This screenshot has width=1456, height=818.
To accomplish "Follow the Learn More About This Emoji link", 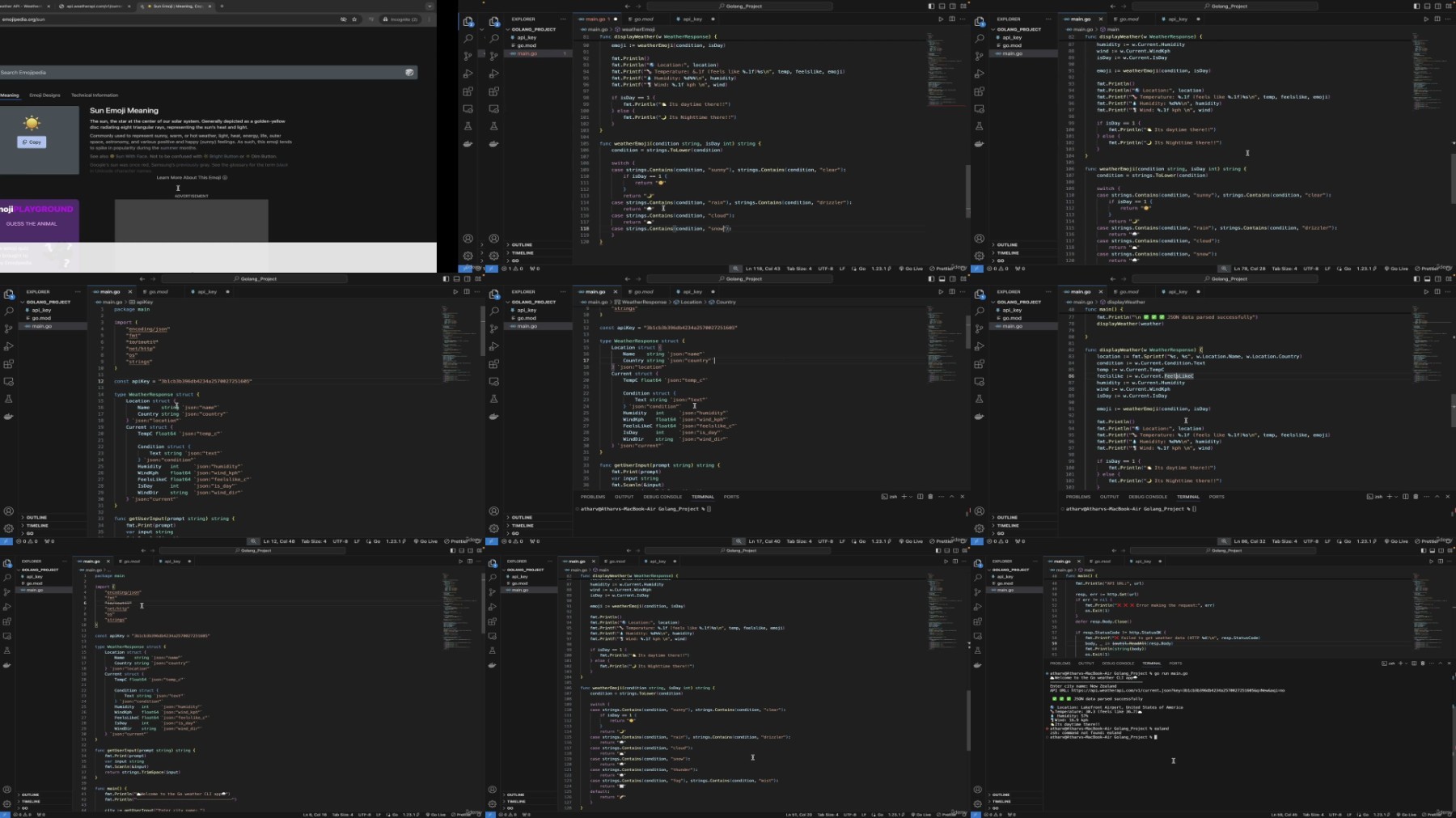I will point(191,177).
